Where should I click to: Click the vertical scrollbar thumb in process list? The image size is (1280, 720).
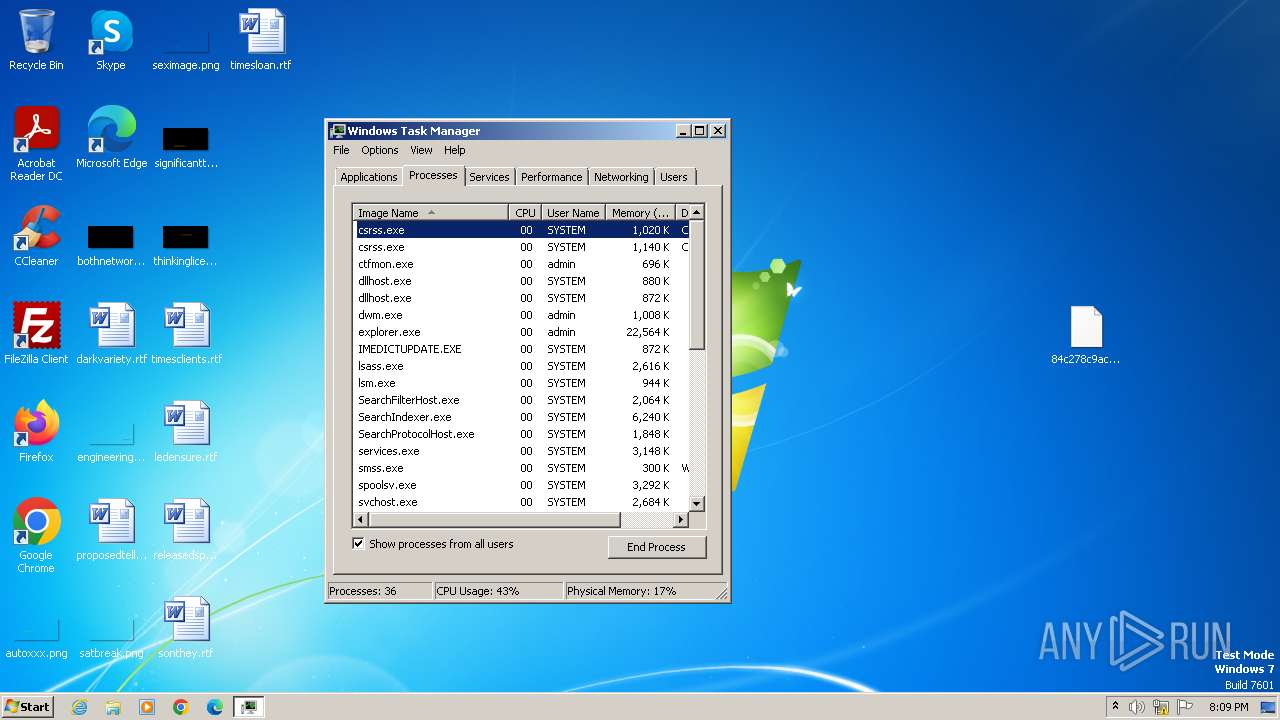(697, 284)
